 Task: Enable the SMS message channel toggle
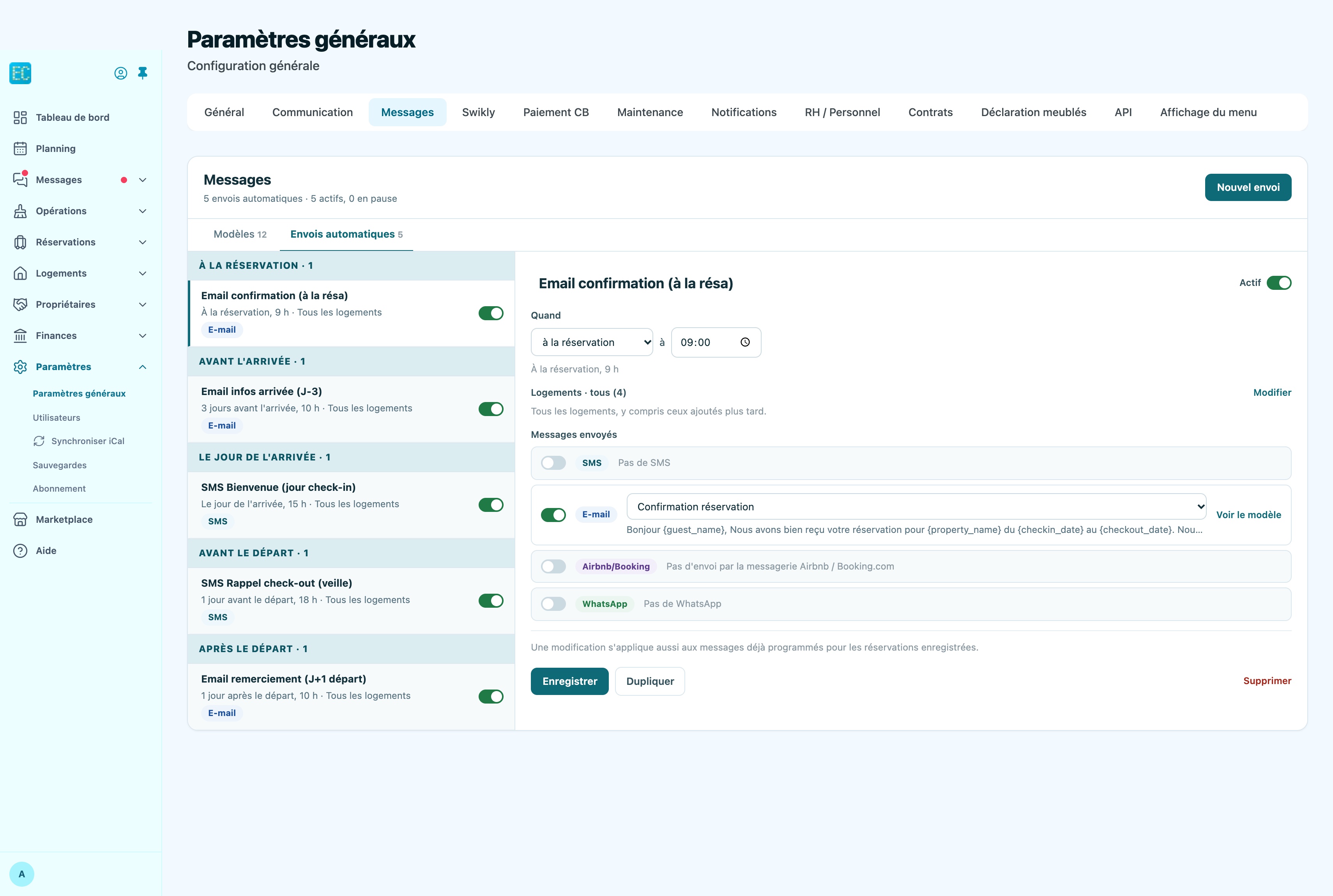(x=553, y=463)
